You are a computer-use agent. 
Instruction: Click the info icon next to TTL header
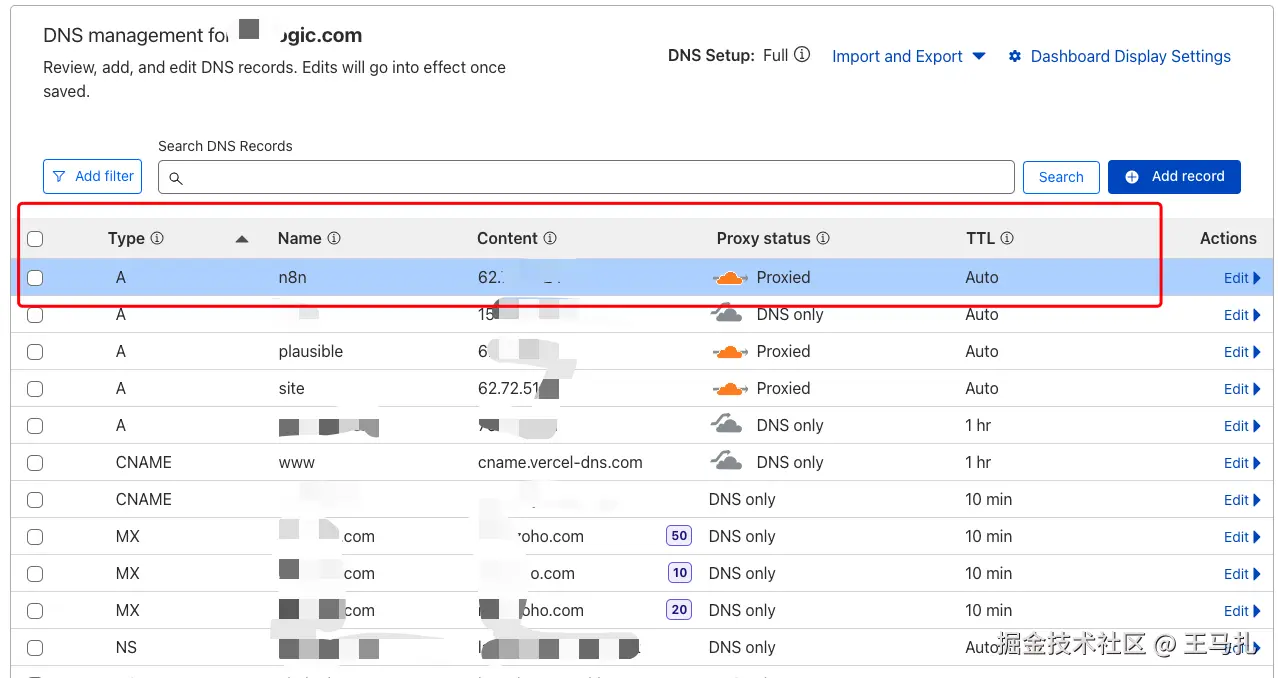tap(1007, 239)
